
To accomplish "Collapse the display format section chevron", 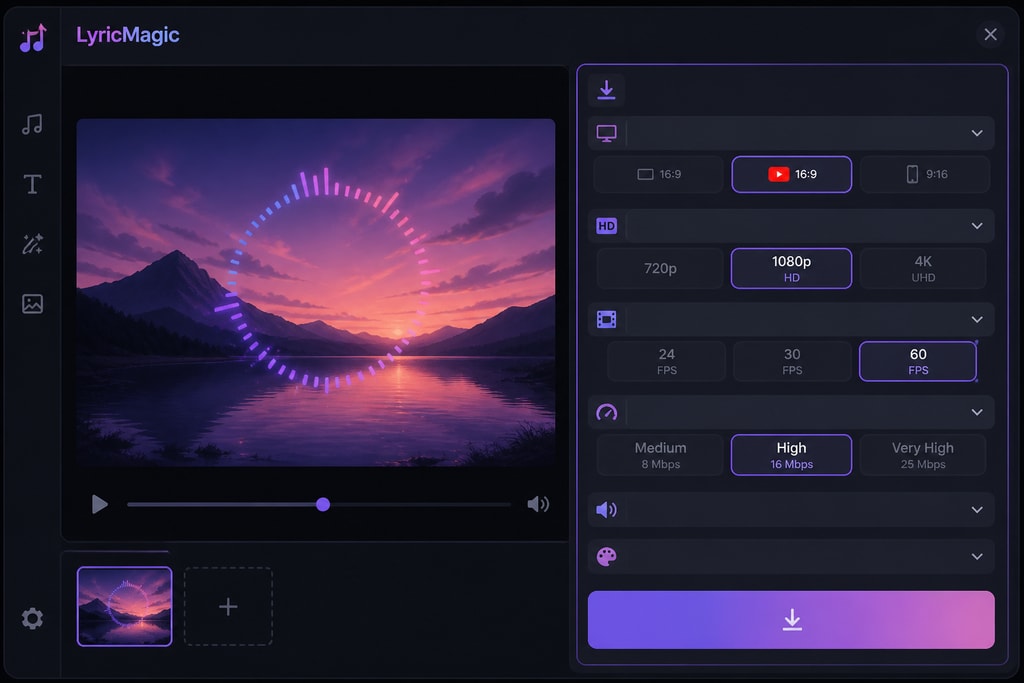I will coord(977,133).
